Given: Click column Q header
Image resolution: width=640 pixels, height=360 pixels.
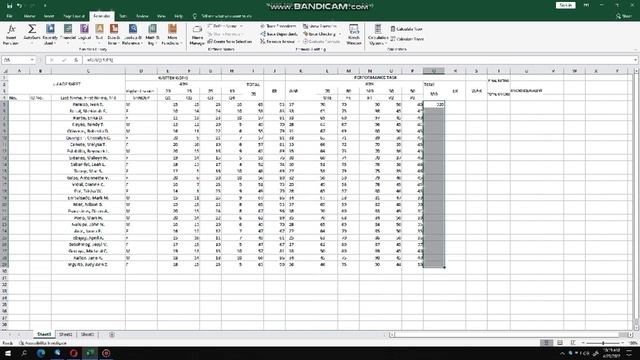Looking at the screenshot, I should [433, 71].
